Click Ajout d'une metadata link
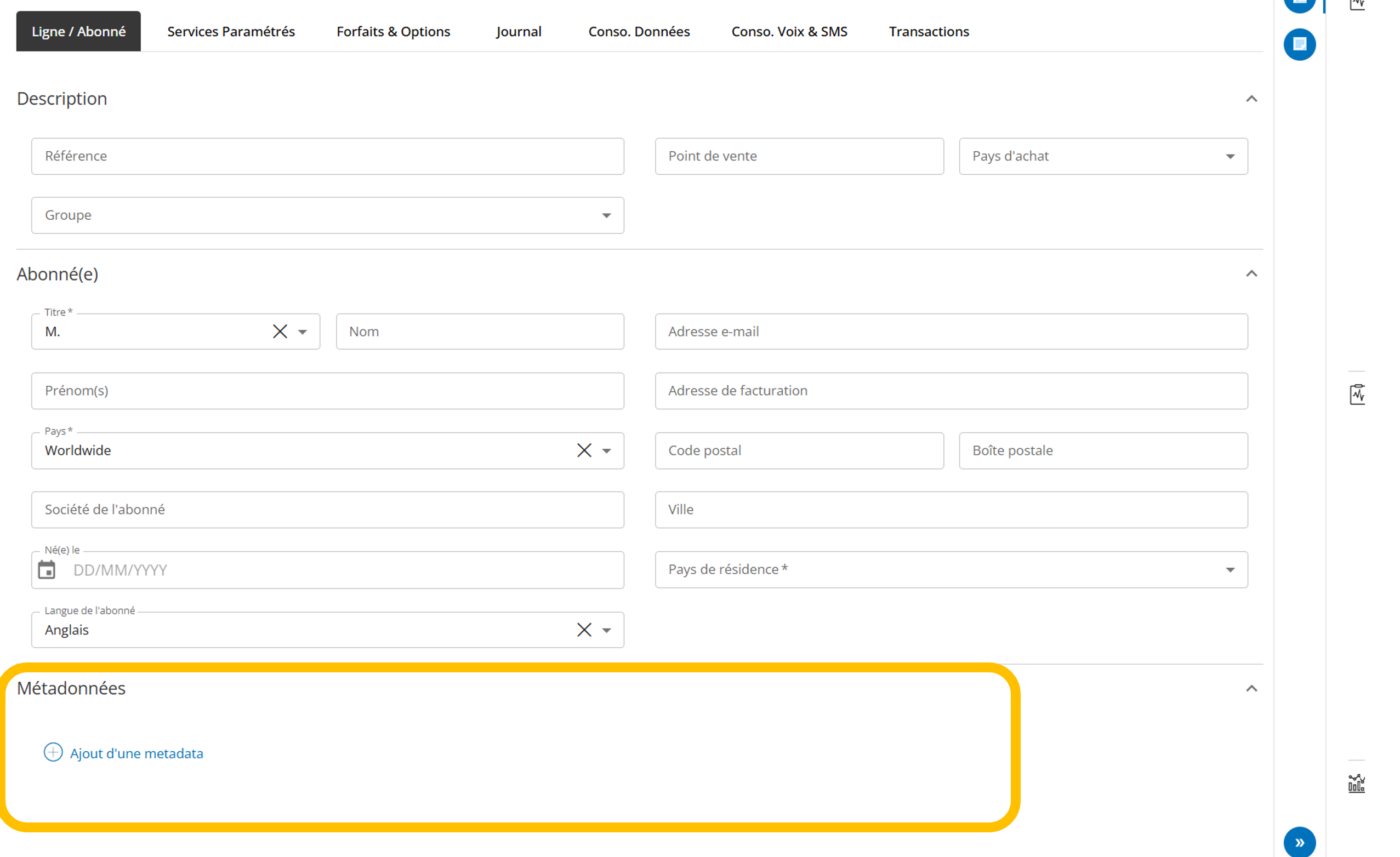The height and width of the screenshot is (857, 1400). pos(136,753)
